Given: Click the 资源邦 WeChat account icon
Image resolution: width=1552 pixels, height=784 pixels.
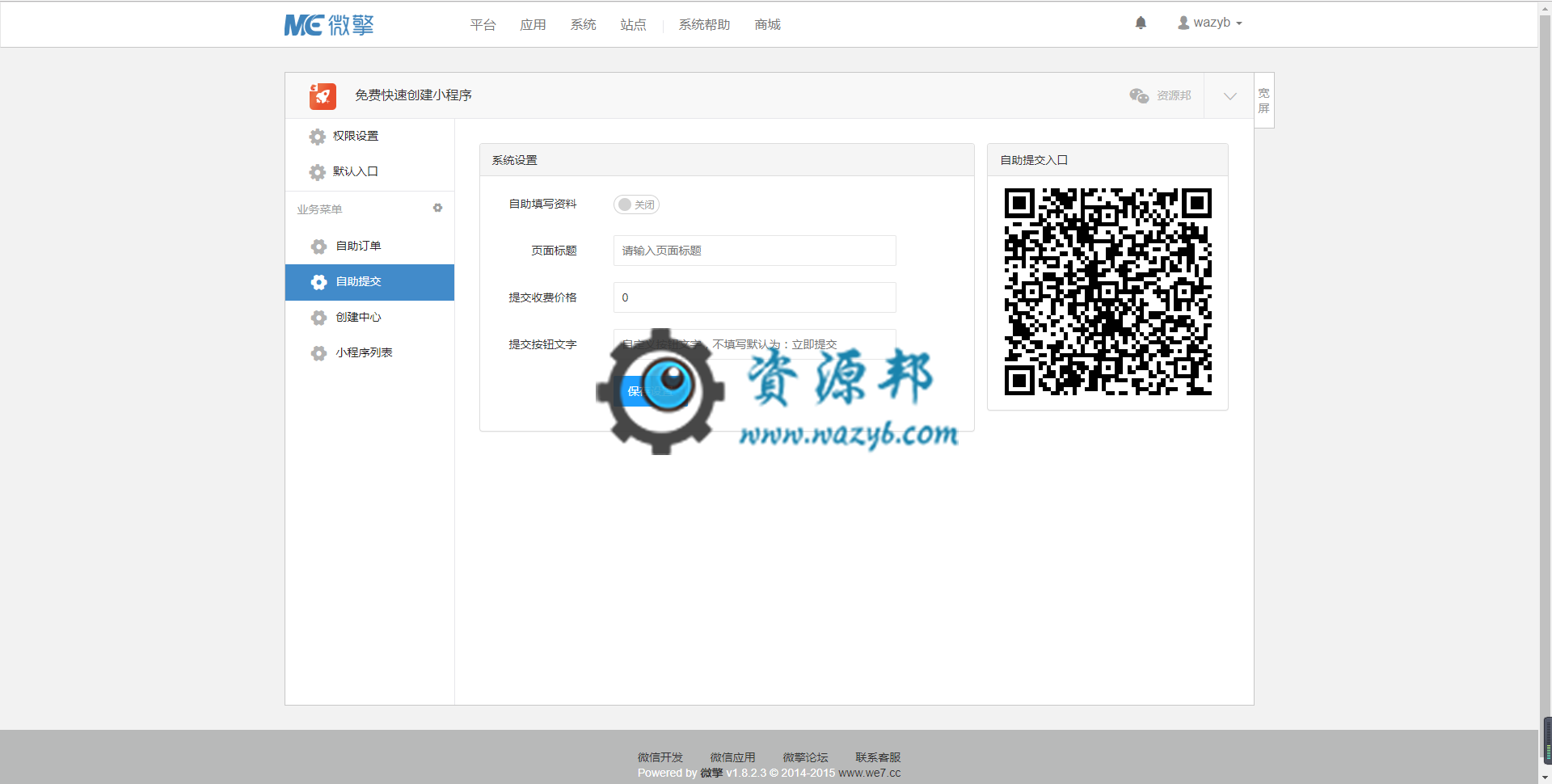Looking at the screenshot, I should coord(1139,95).
